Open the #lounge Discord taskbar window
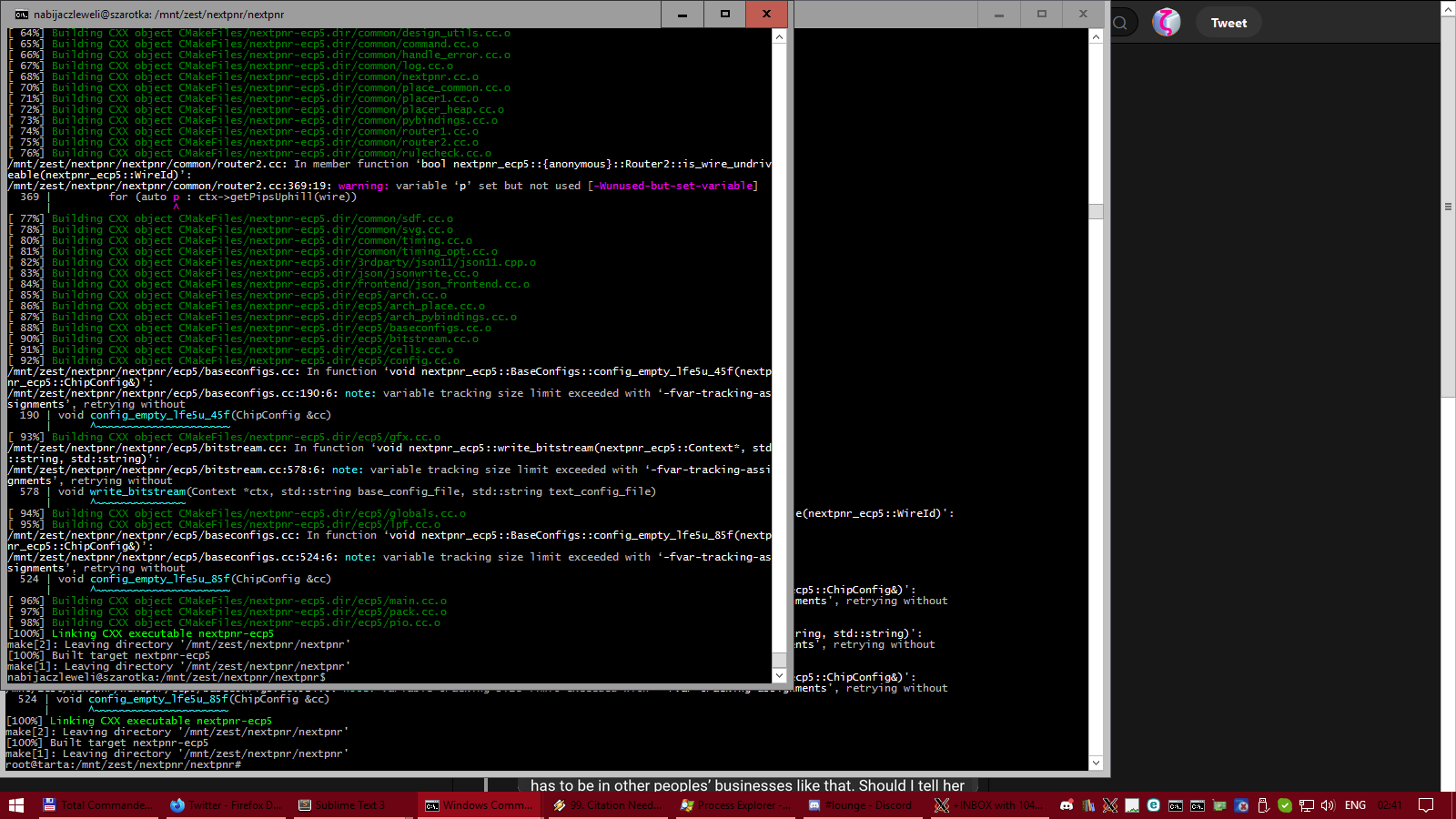This screenshot has height=819, width=1456. [x=860, y=805]
